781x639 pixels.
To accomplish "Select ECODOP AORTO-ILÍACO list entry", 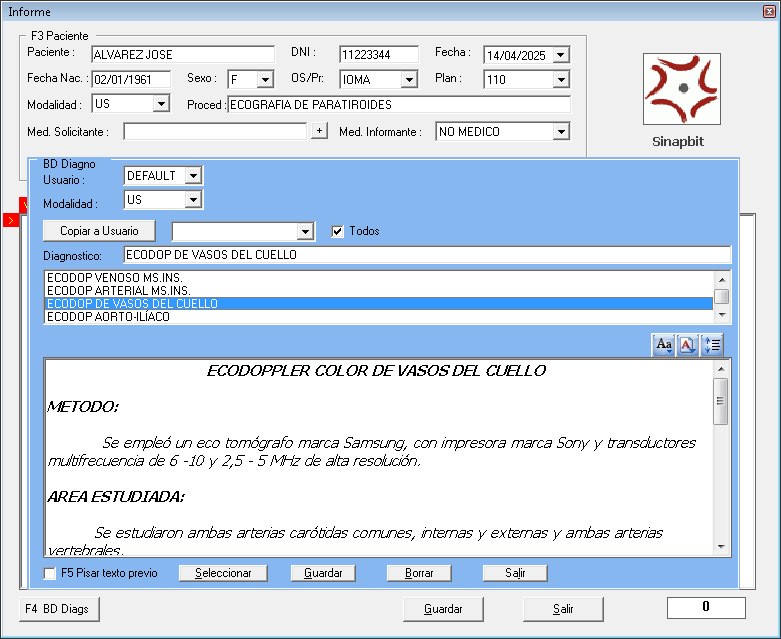I will (108, 317).
